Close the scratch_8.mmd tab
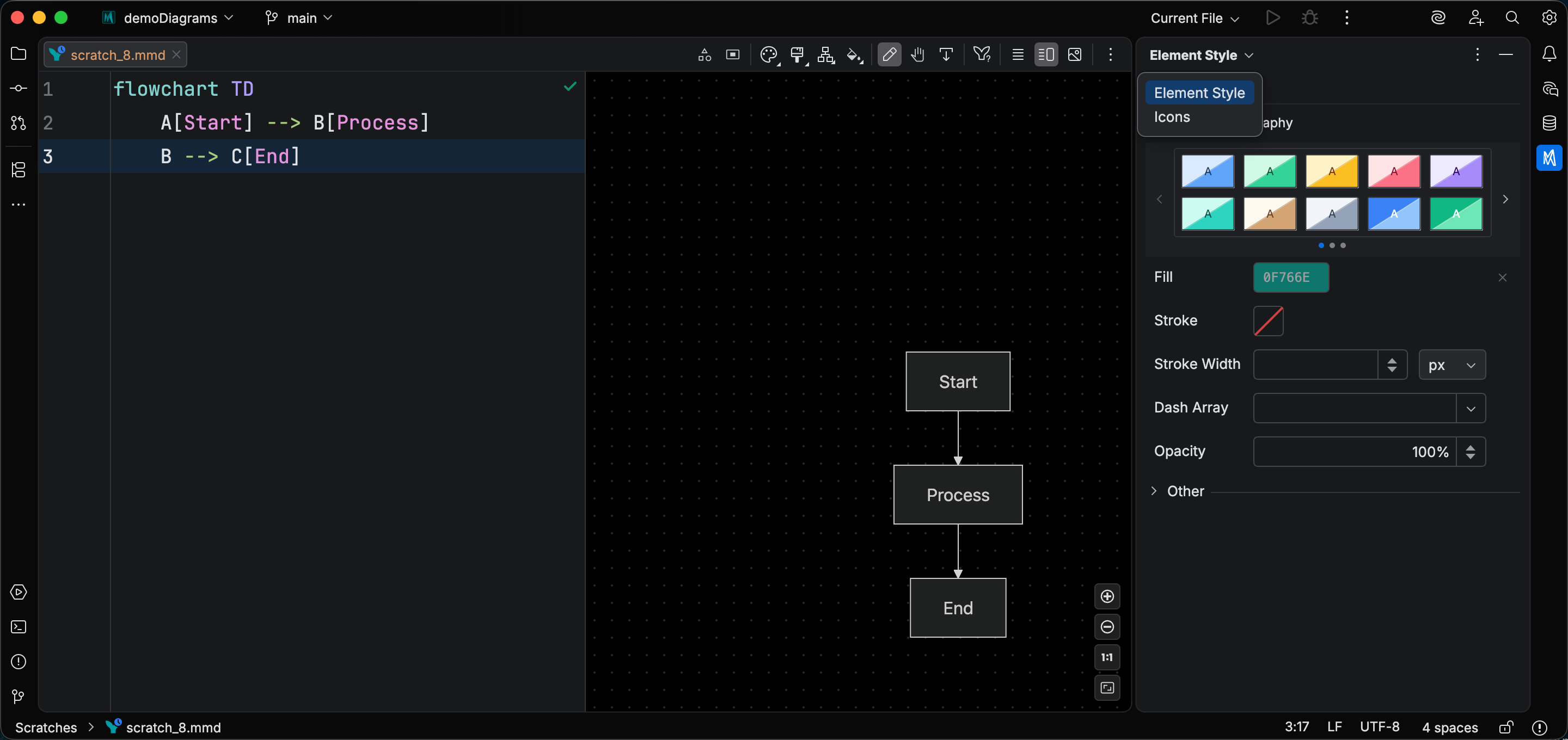 176,55
